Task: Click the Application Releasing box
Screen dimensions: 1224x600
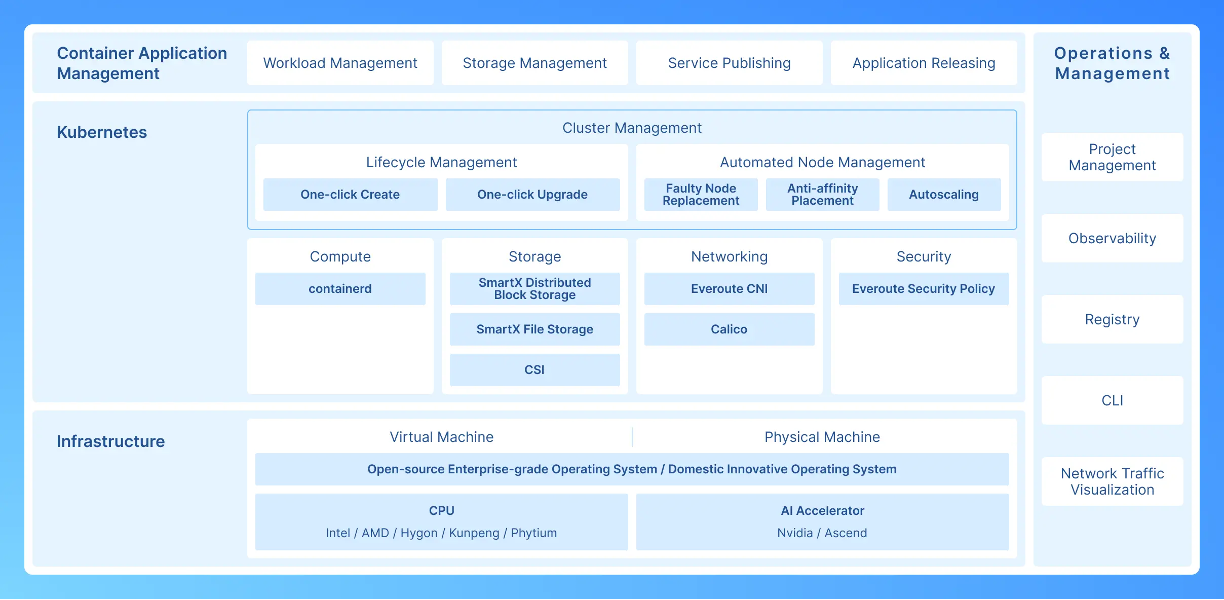Action: (x=923, y=63)
